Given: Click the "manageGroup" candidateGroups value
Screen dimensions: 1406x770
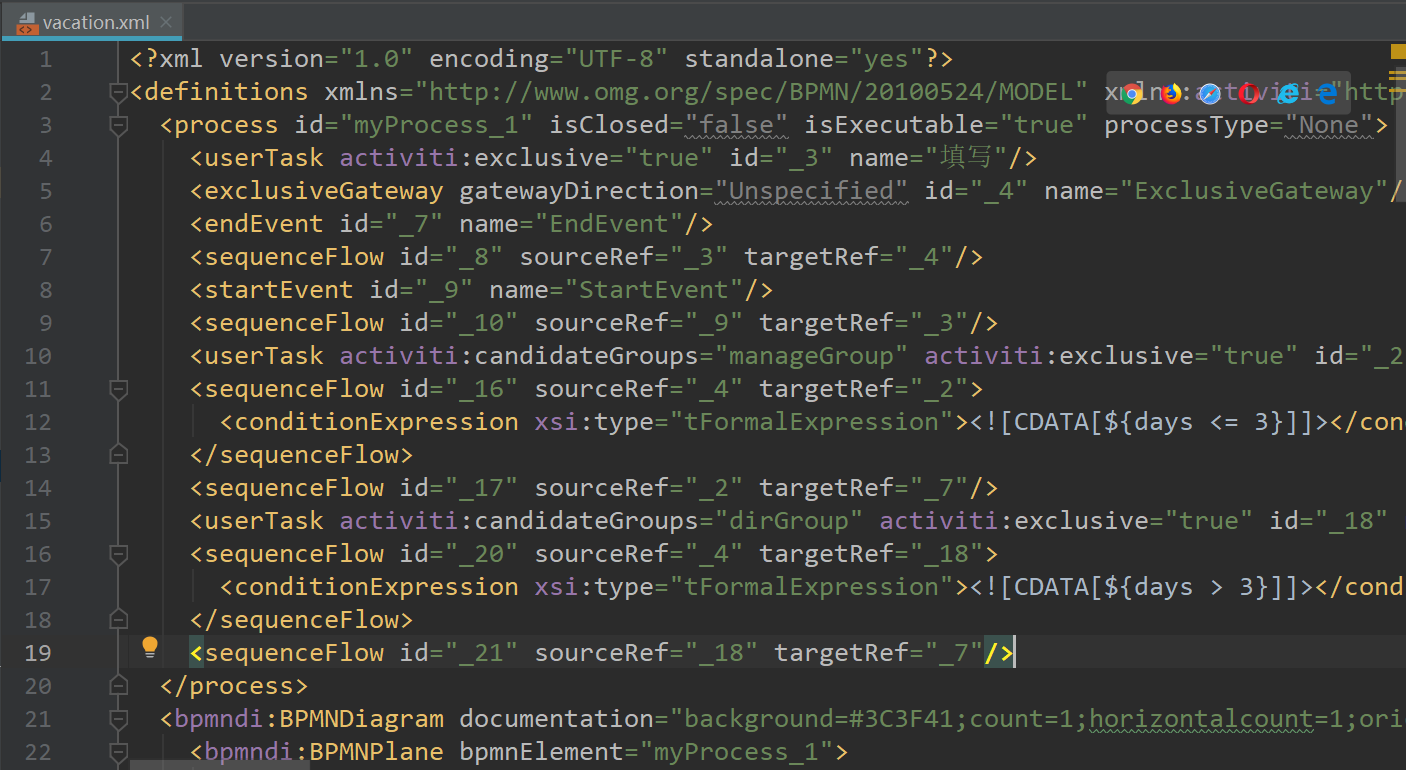Looking at the screenshot, I should pos(810,356).
